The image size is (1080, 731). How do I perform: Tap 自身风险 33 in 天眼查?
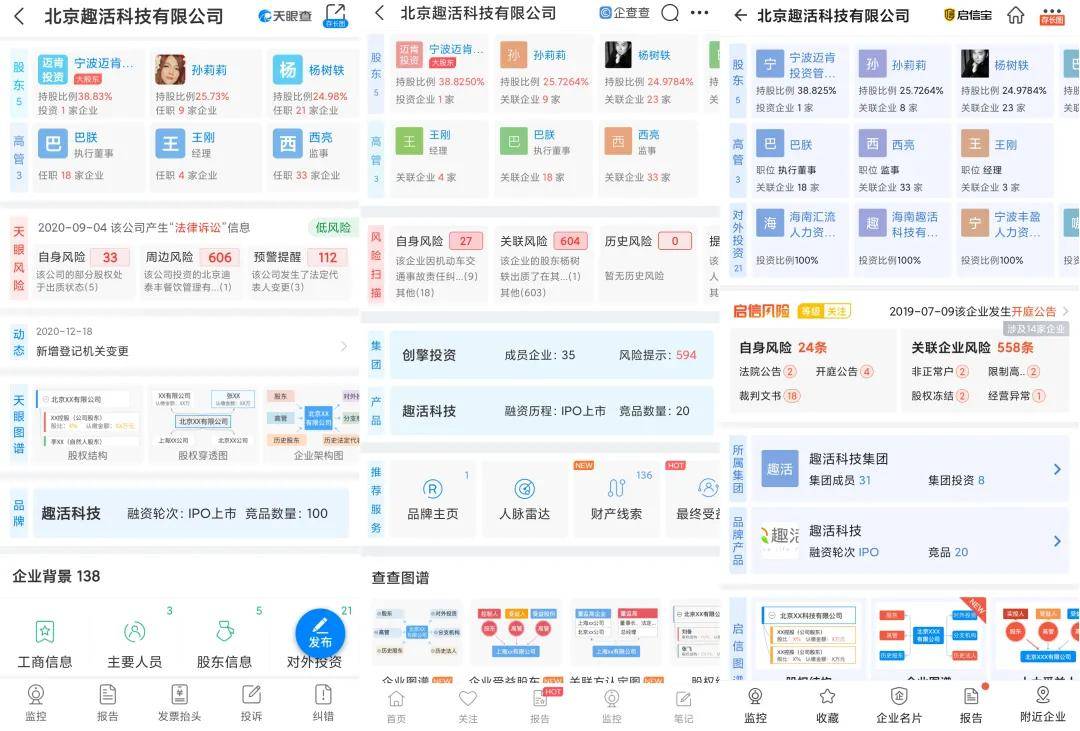point(85,271)
